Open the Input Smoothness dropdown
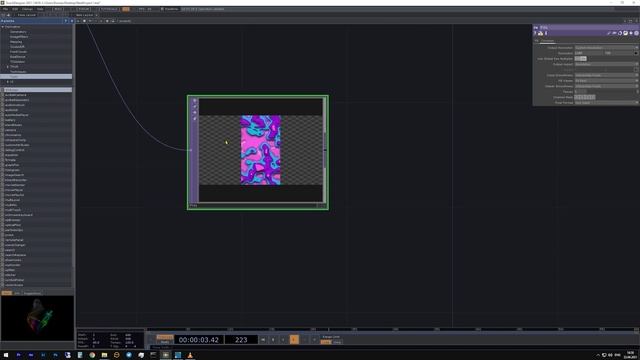This screenshot has height=360, width=640. [x=606, y=75]
